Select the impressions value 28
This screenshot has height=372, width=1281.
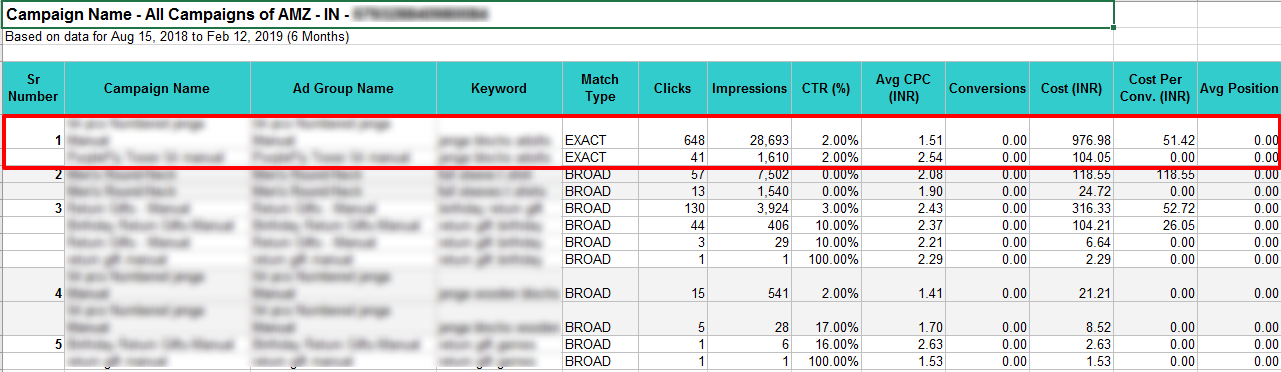click(x=781, y=327)
